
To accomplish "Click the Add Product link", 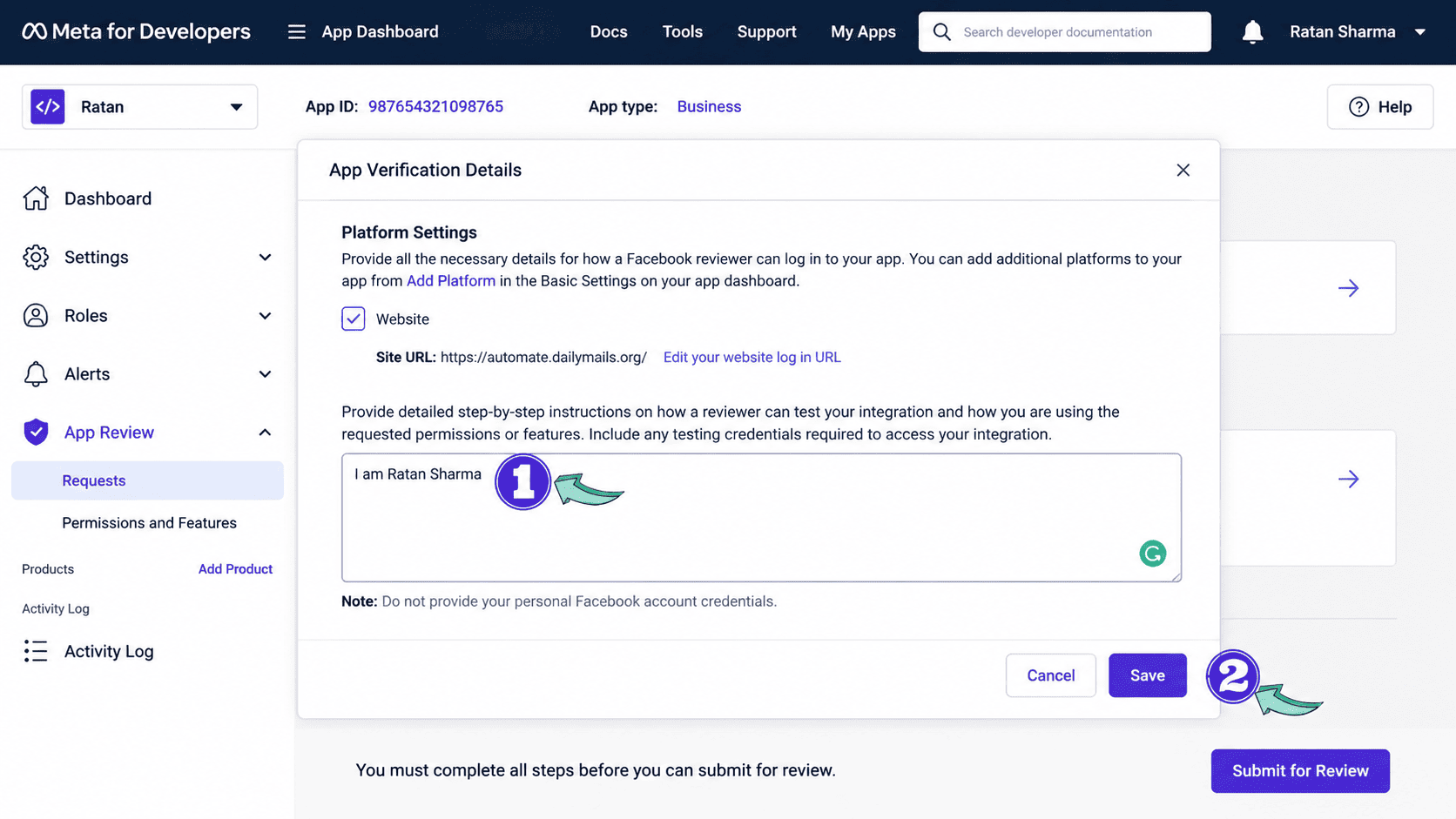I will coord(235,569).
